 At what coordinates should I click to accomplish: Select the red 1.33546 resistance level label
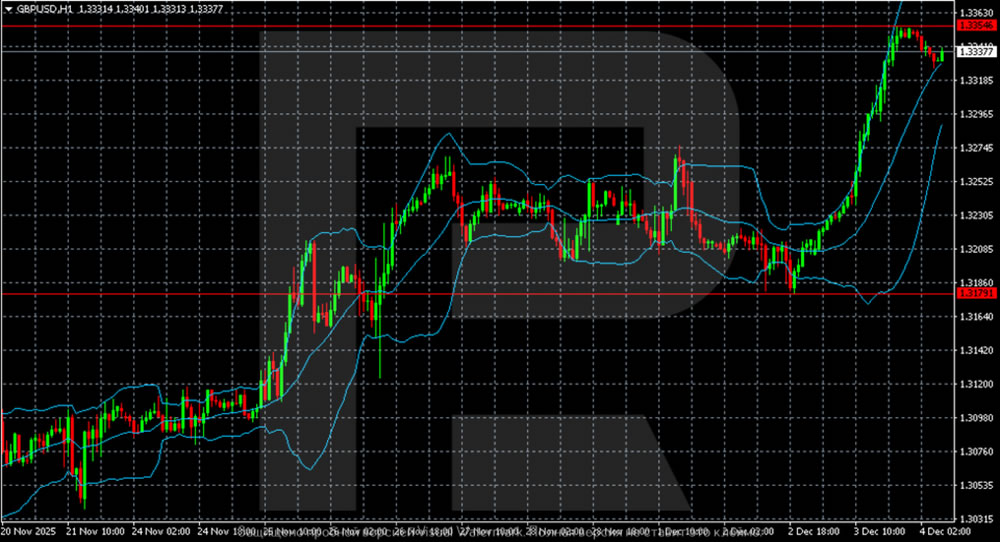click(x=976, y=26)
